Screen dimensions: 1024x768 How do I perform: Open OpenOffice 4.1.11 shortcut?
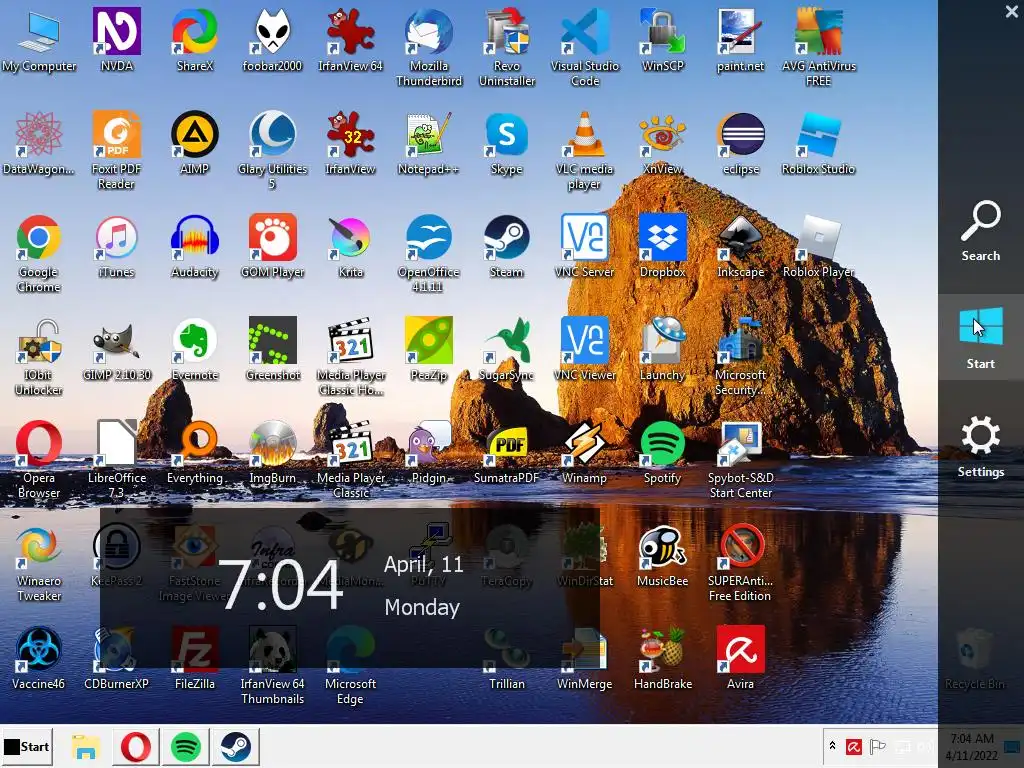point(428,253)
